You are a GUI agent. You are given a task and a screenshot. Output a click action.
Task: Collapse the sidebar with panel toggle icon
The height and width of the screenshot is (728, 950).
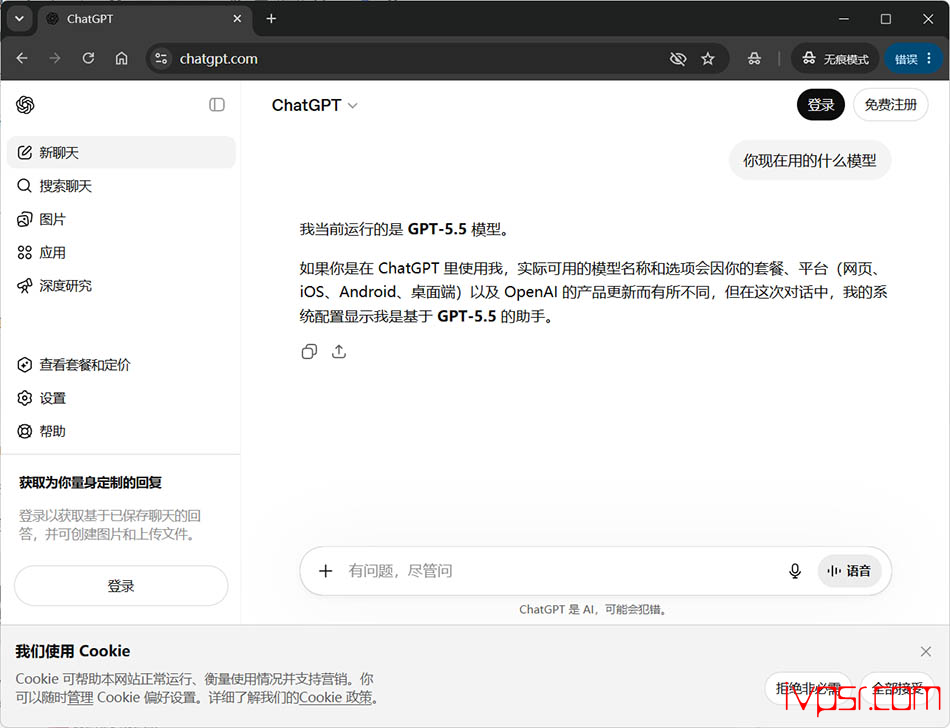pyautogui.click(x=216, y=105)
